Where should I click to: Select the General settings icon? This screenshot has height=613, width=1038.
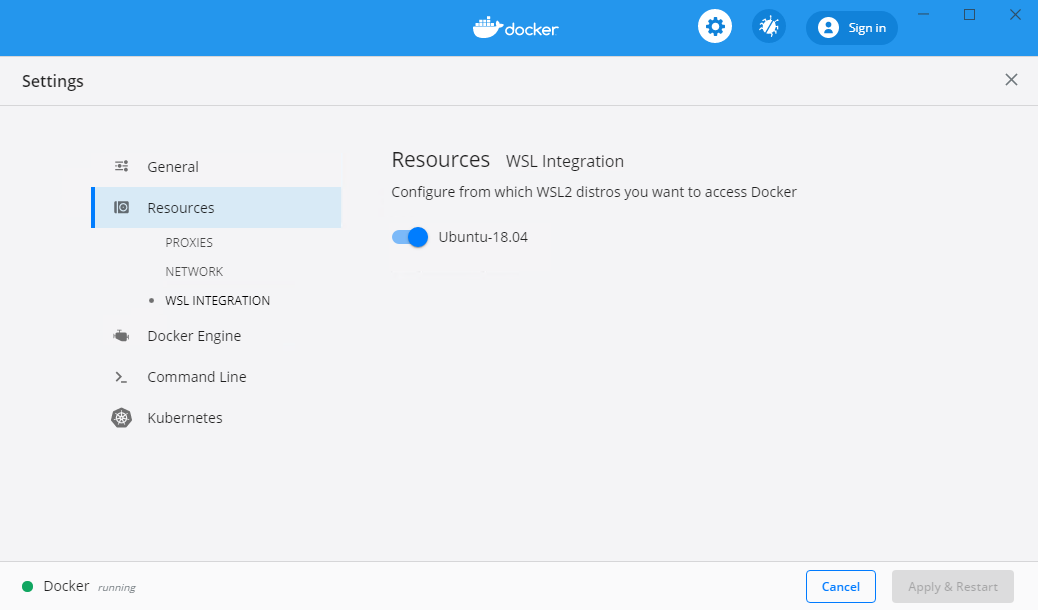[x=121, y=166]
